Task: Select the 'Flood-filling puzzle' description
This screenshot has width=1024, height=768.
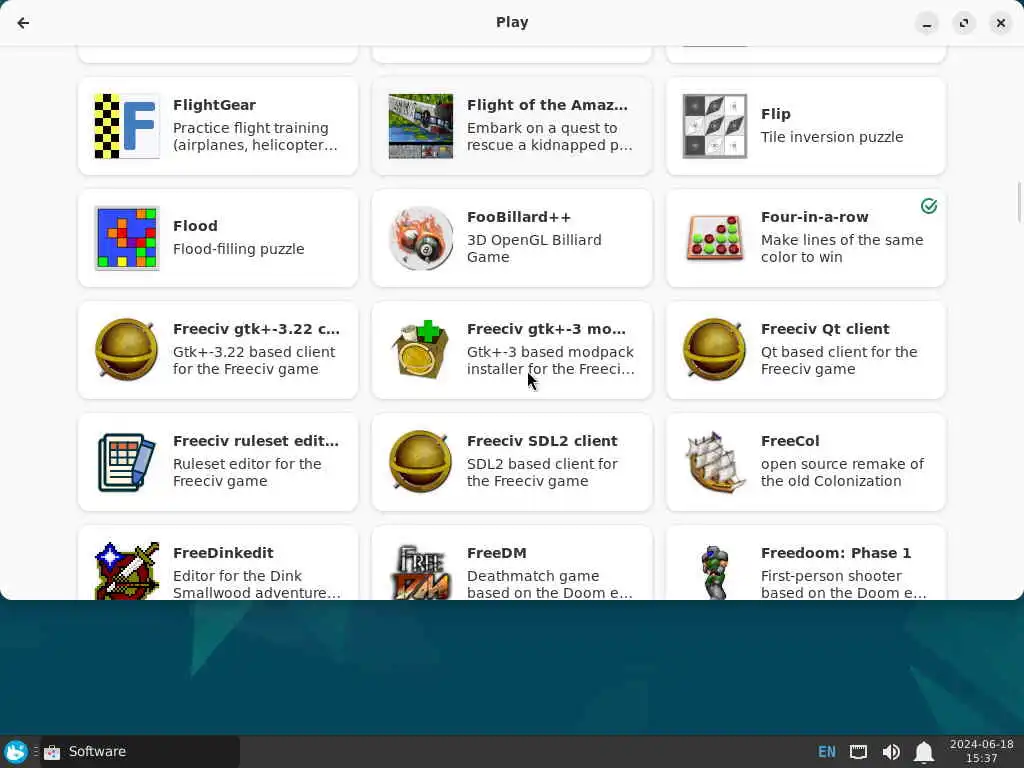Action: [x=238, y=249]
